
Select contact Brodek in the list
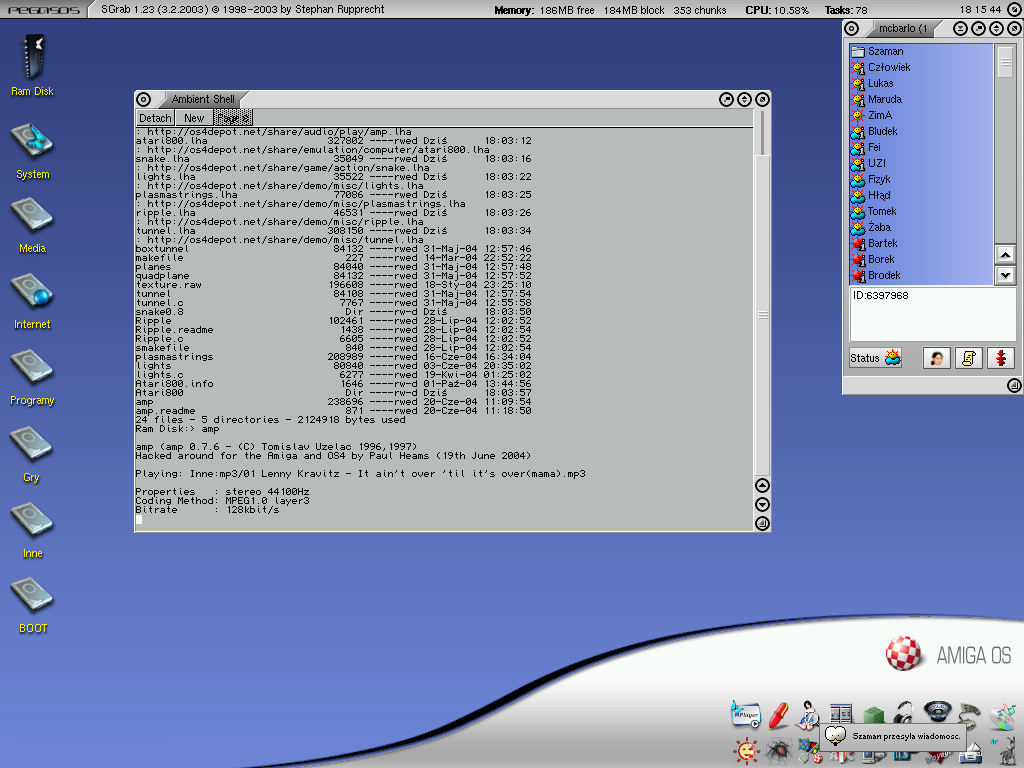[x=921, y=275]
